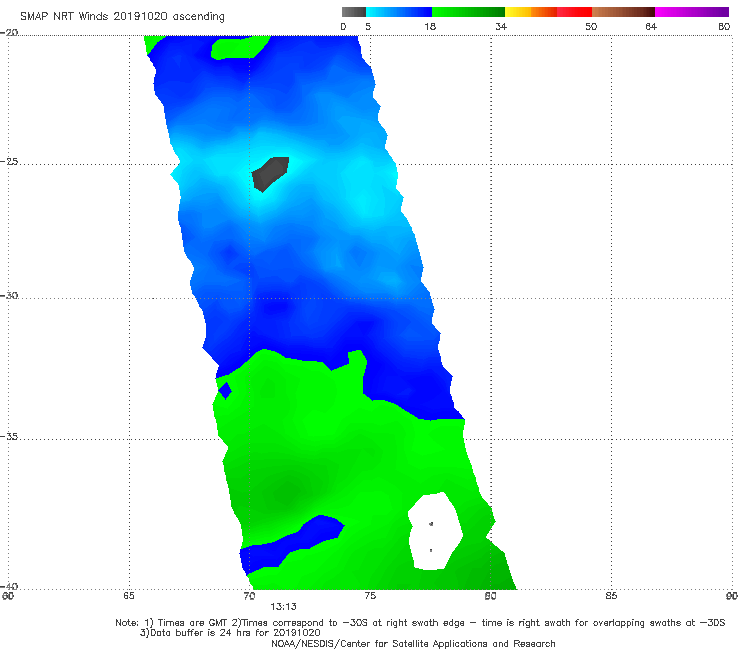The height and width of the screenshot is (650, 740).
Task: Click the latitude axis label '-25'
Action: tap(9, 161)
